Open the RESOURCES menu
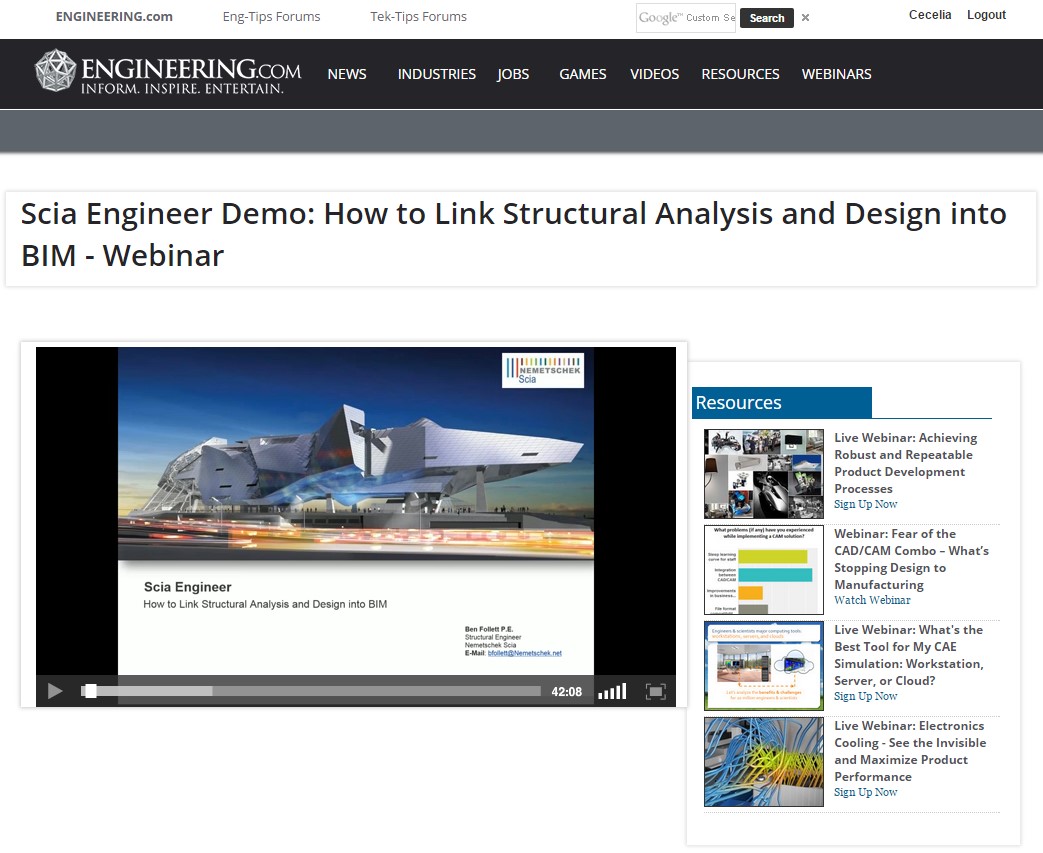Viewport: 1043px width, 853px height. pos(740,74)
